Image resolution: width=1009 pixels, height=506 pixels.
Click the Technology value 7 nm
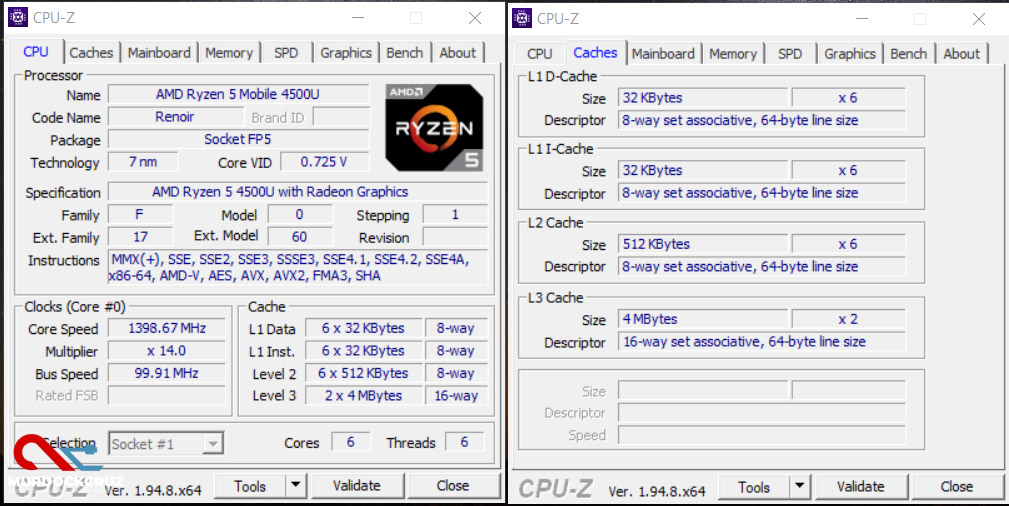pos(143,162)
